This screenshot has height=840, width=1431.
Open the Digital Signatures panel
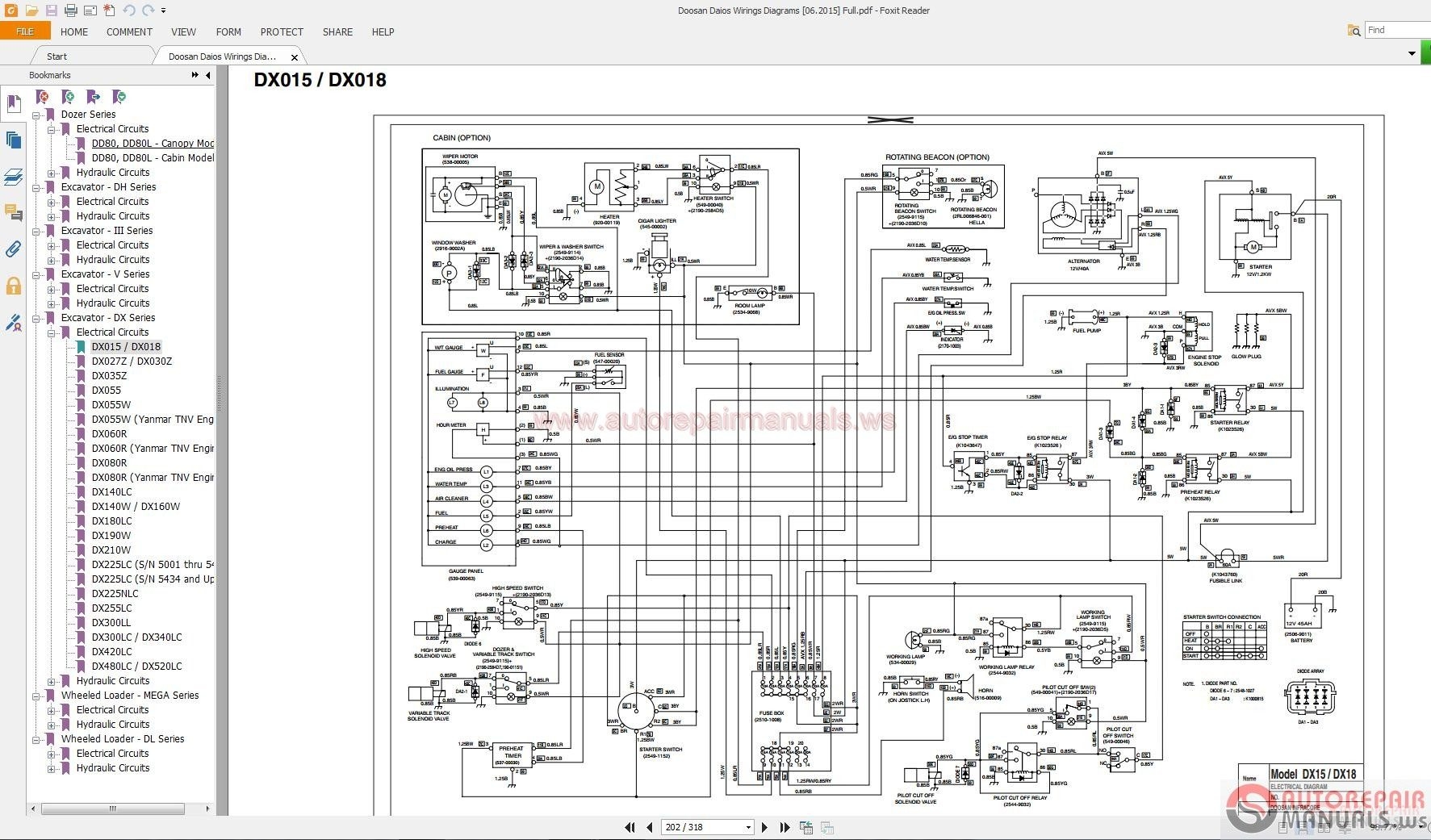tap(14, 321)
